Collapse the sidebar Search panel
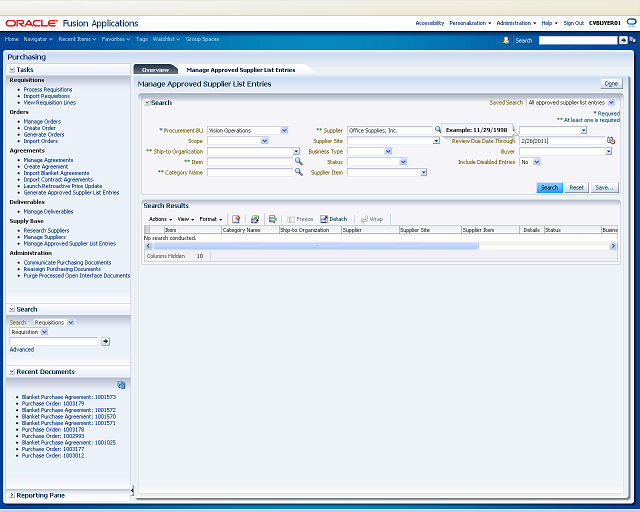Image resolution: width=640 pixels, height=512 pixels. (12, 309)
